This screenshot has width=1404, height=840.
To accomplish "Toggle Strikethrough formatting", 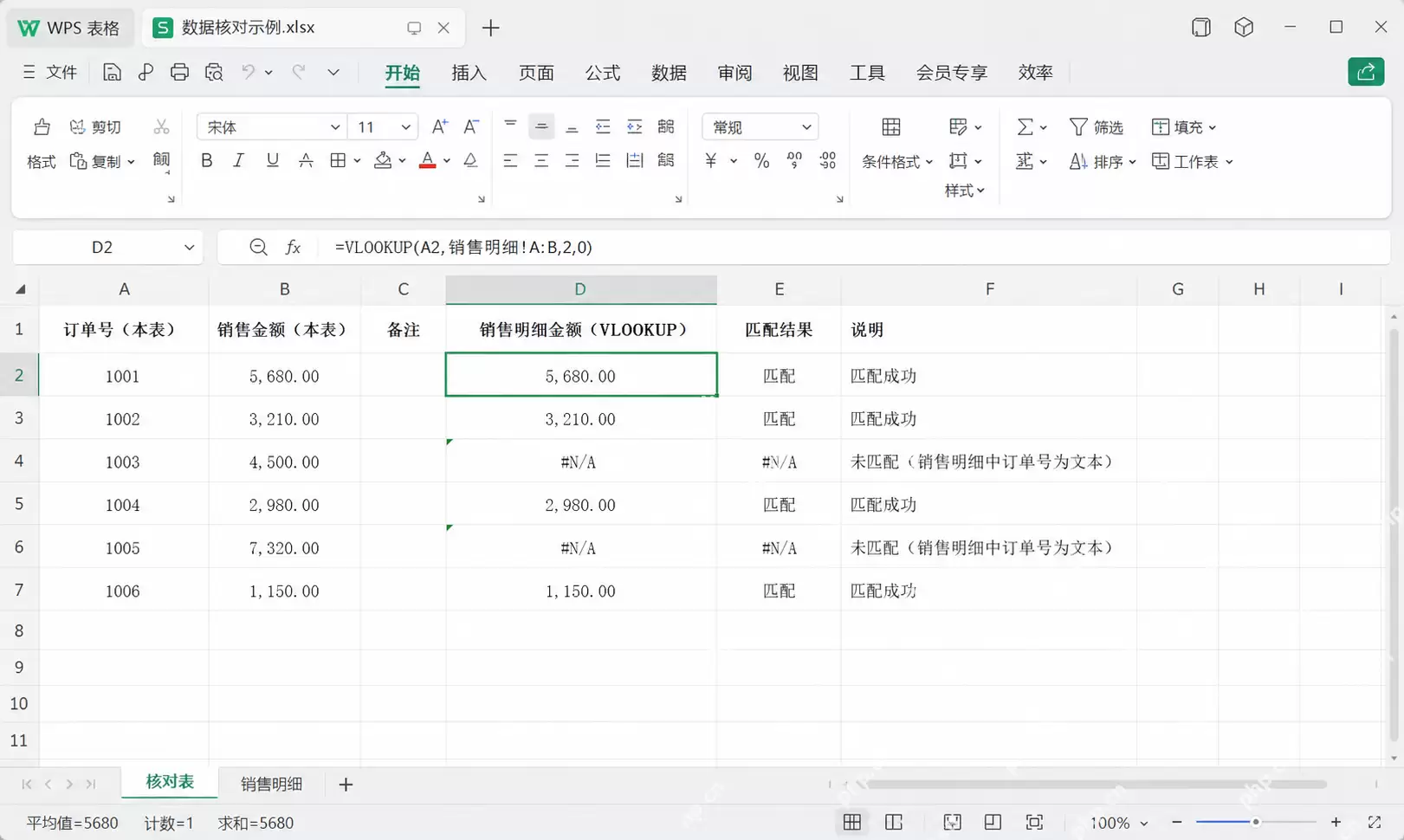I will click(x=306, y=160).
